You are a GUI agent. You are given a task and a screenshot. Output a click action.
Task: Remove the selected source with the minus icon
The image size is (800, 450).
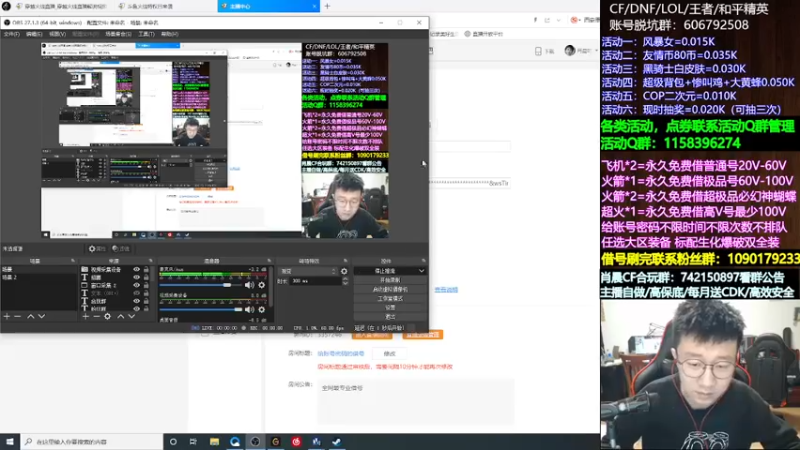point(96,316)
